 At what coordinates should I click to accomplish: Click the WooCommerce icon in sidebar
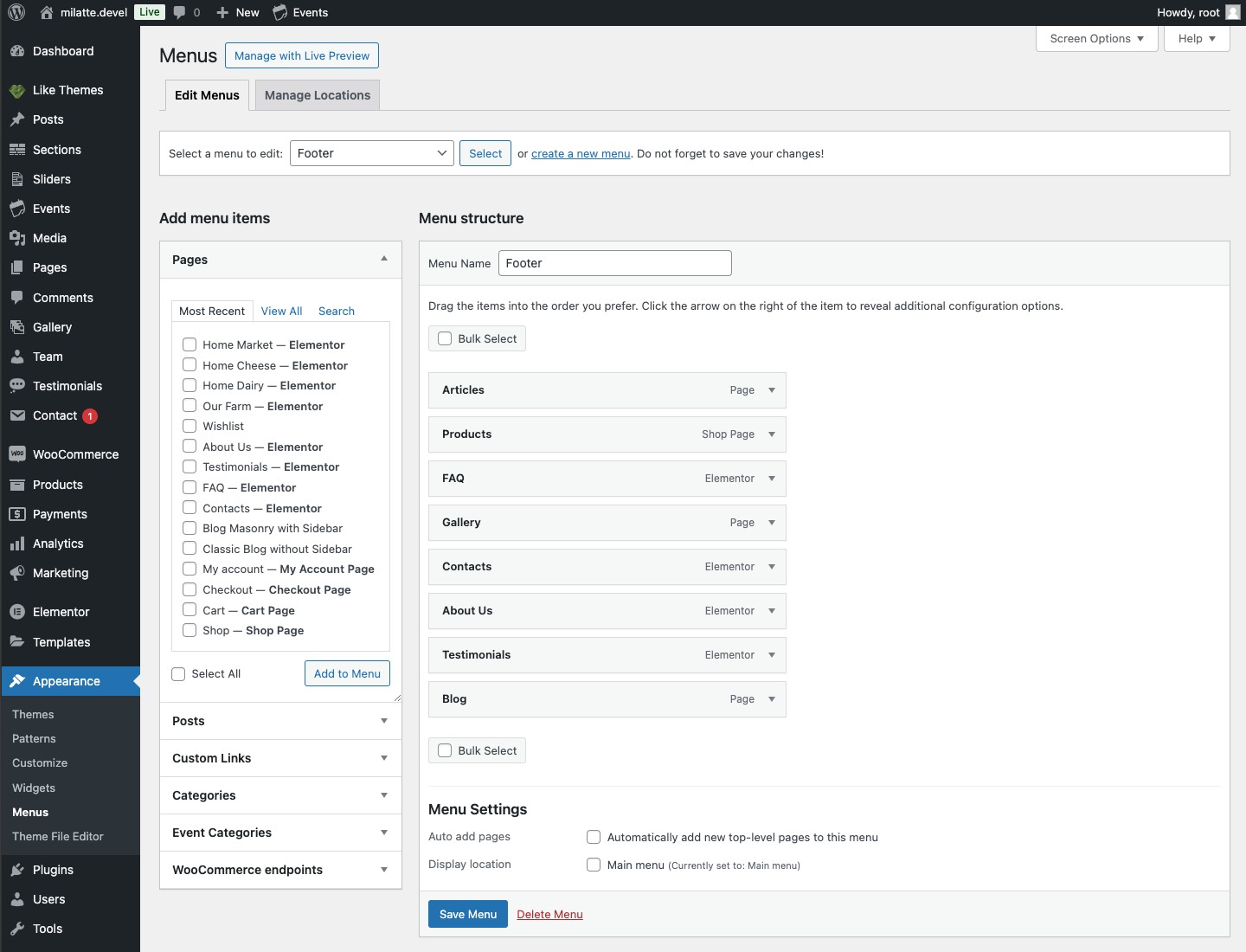point(17,454)
